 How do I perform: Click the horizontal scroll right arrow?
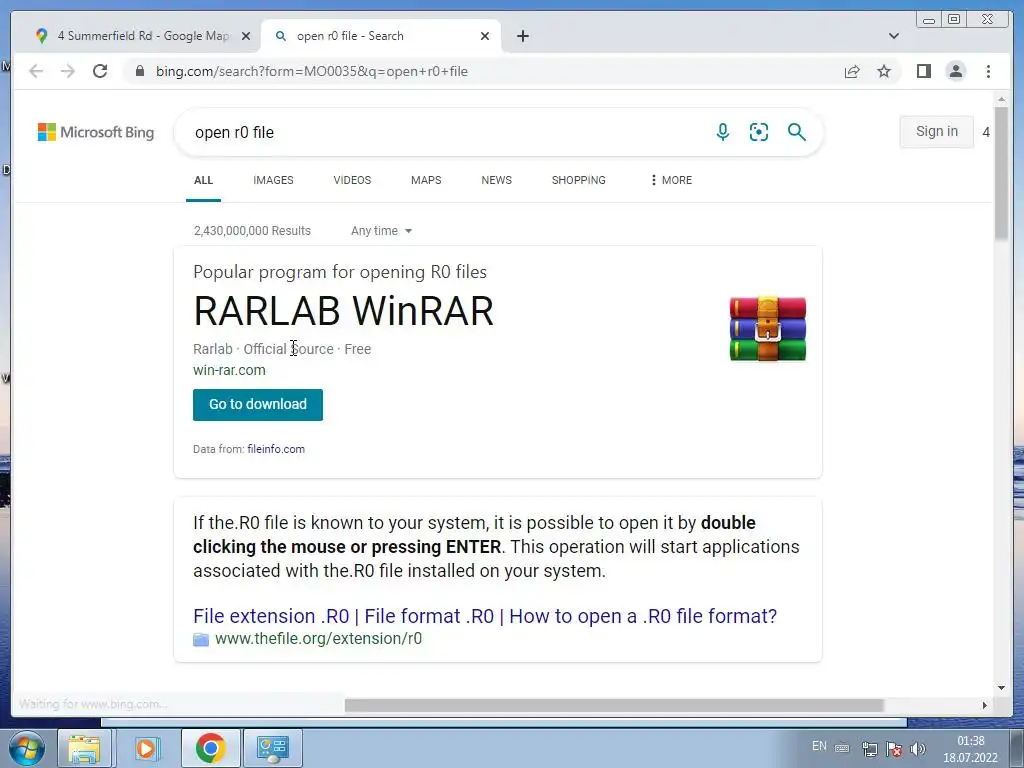(x=984, y=705)
